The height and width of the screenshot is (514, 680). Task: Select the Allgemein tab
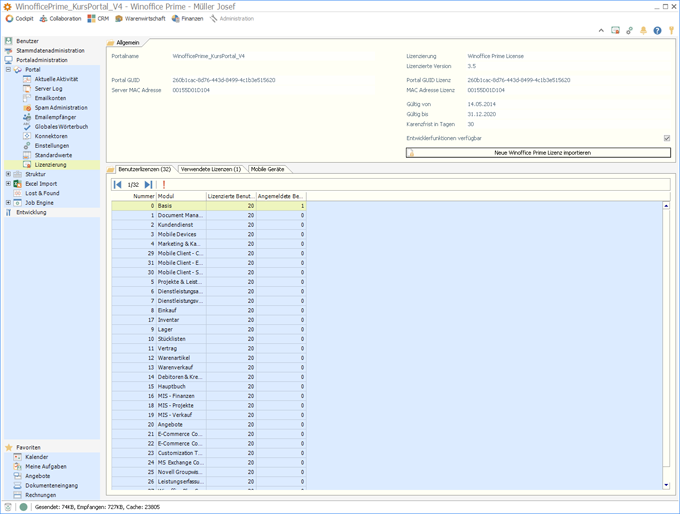click(128, 43)
